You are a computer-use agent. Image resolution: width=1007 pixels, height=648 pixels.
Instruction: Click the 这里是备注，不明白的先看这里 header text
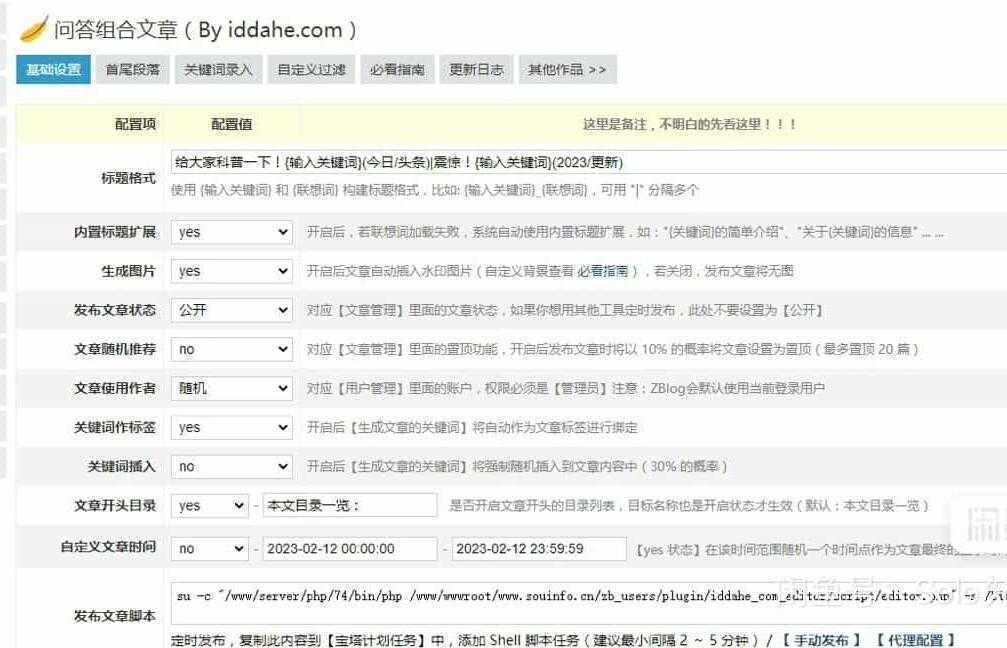pos(690,124)
